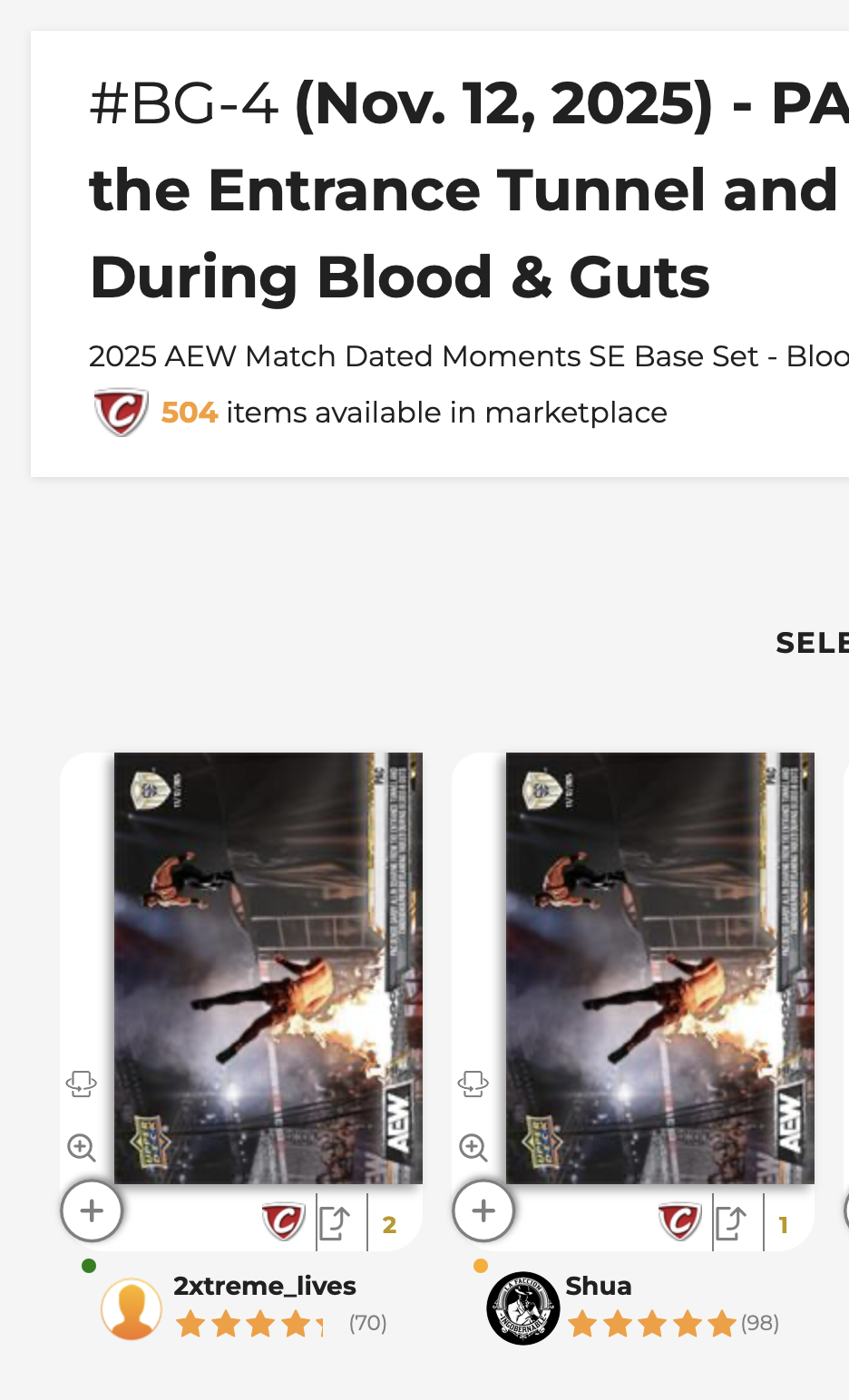
Task: Add the 2xtreme_lives card with plus button
Action: [92, 1211]
